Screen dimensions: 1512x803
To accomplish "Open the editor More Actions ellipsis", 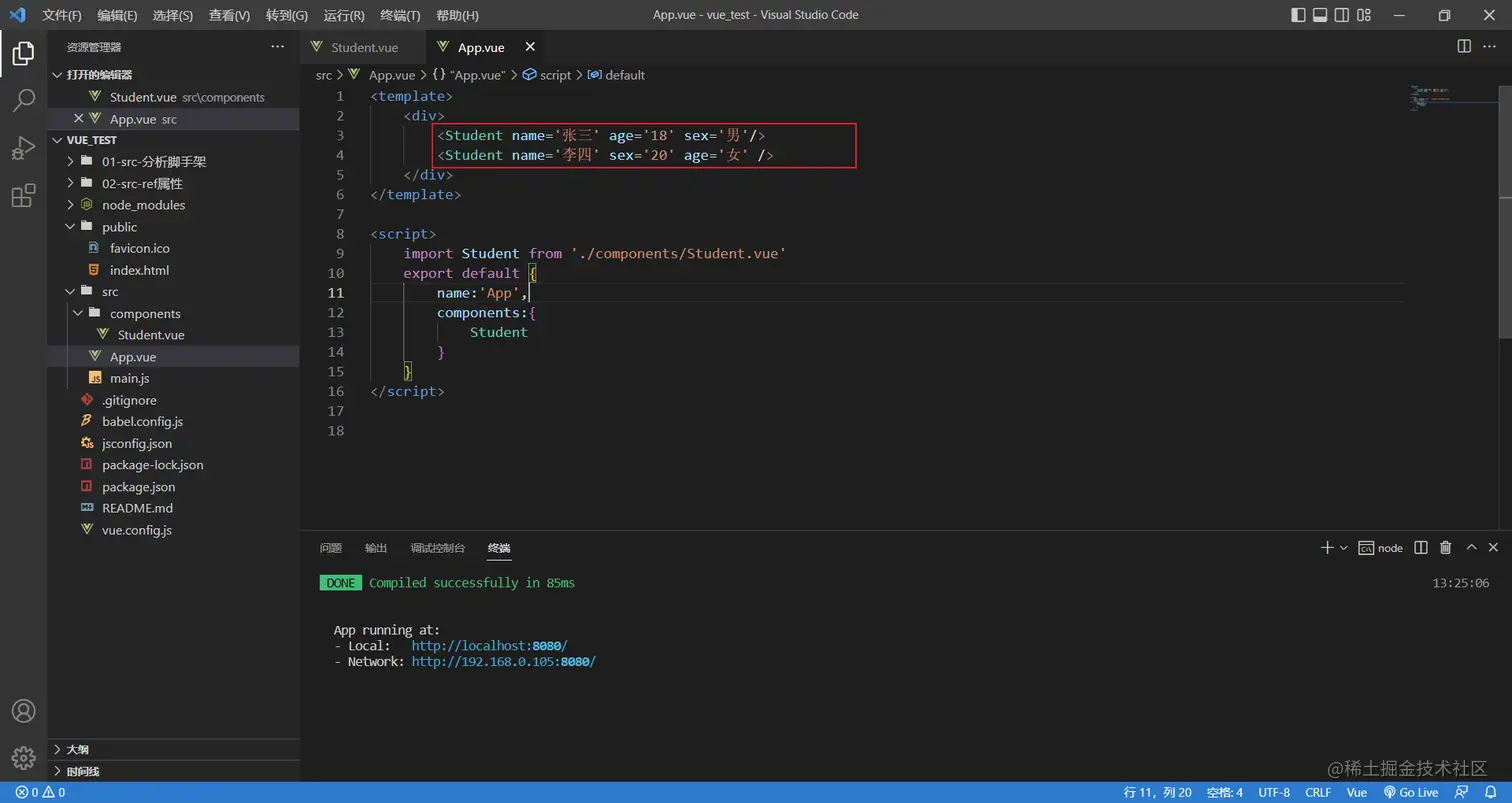I will coord(1492,46).
